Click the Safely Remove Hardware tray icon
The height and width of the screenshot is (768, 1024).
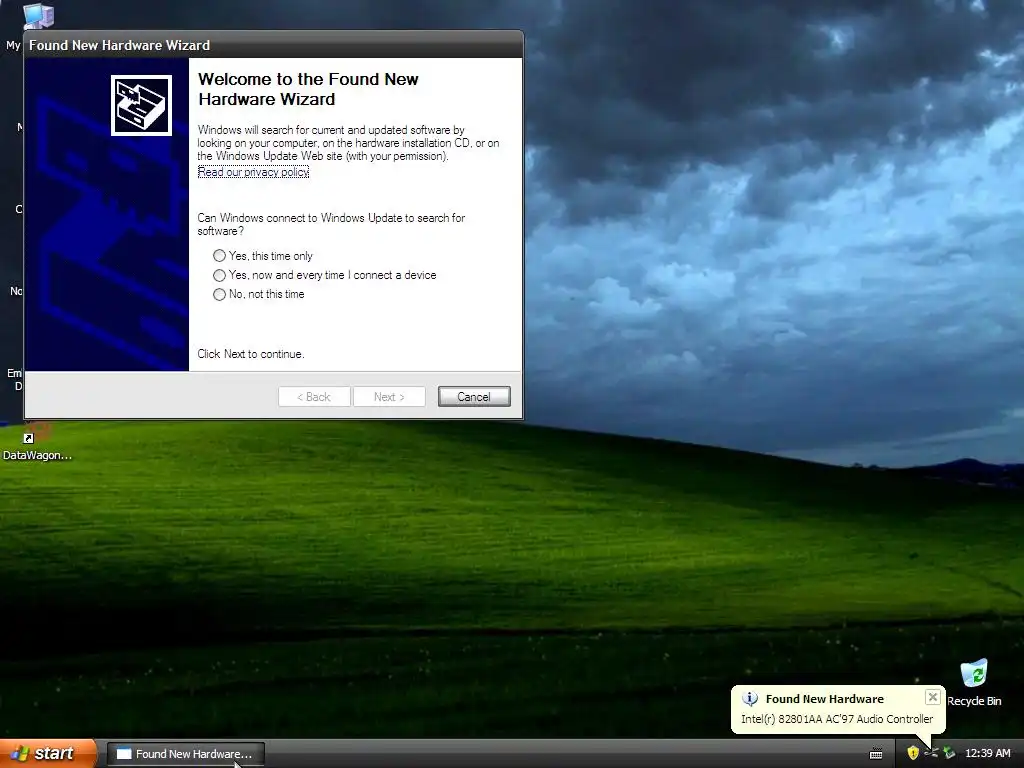949,753
